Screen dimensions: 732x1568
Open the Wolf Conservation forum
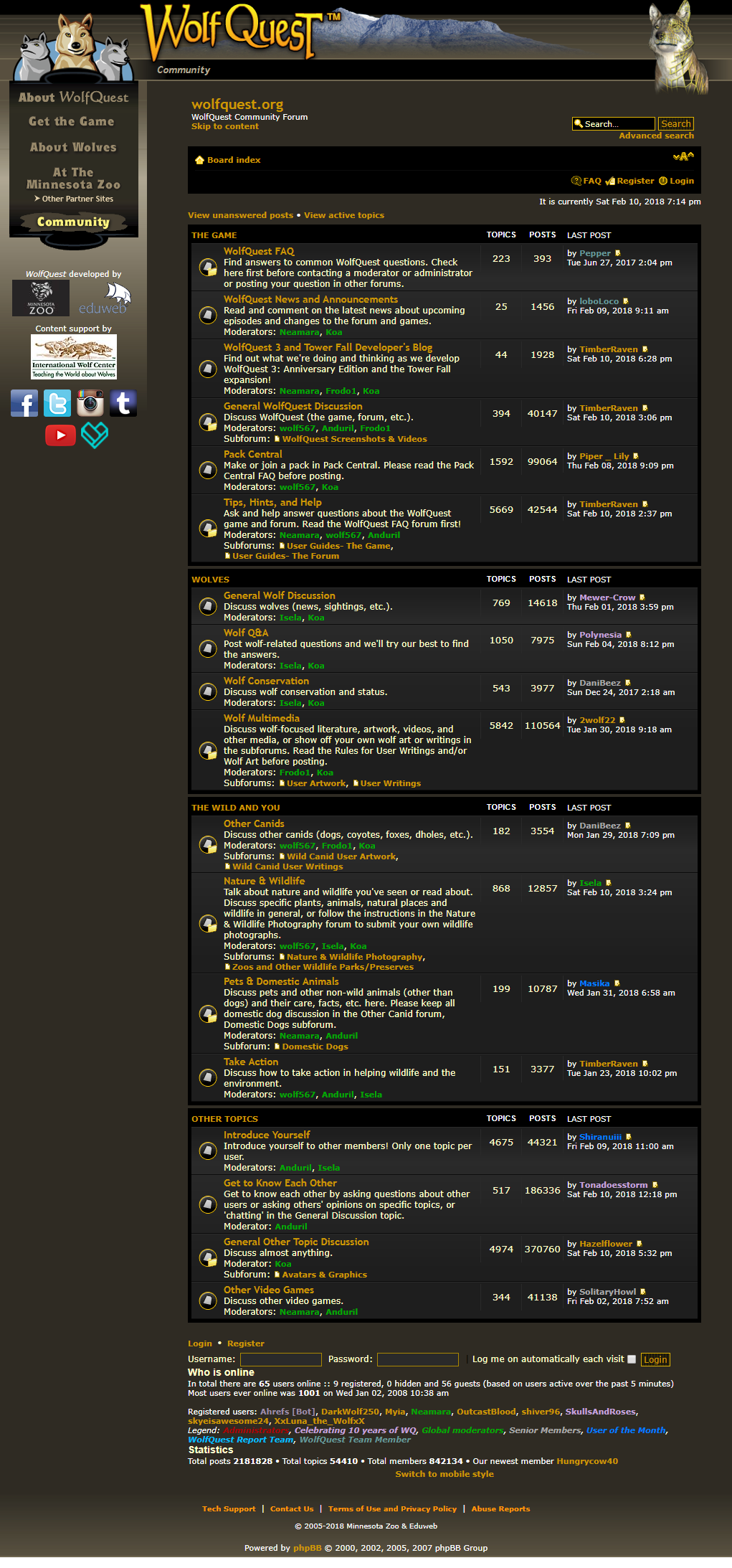tap(266, 681)
